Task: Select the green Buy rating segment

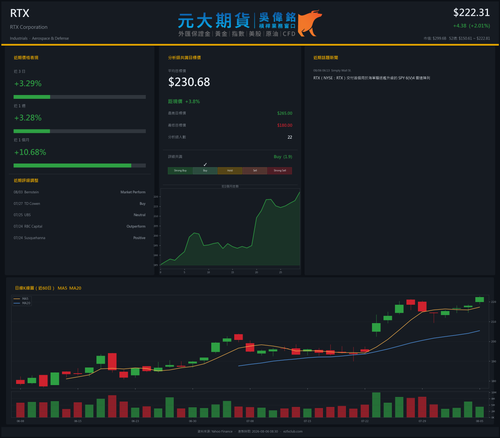Action: click(x=205, y=171)
